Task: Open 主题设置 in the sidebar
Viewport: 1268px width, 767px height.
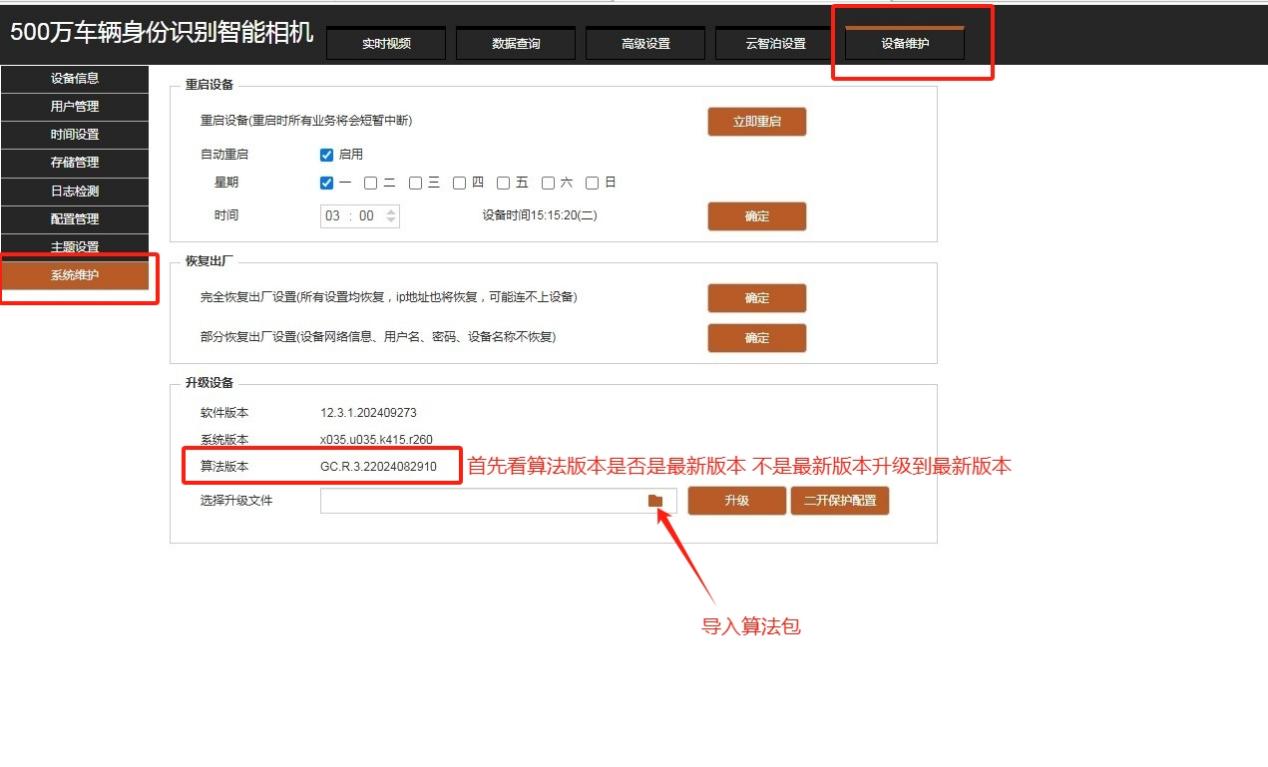Action: click(x=75, y=247)
